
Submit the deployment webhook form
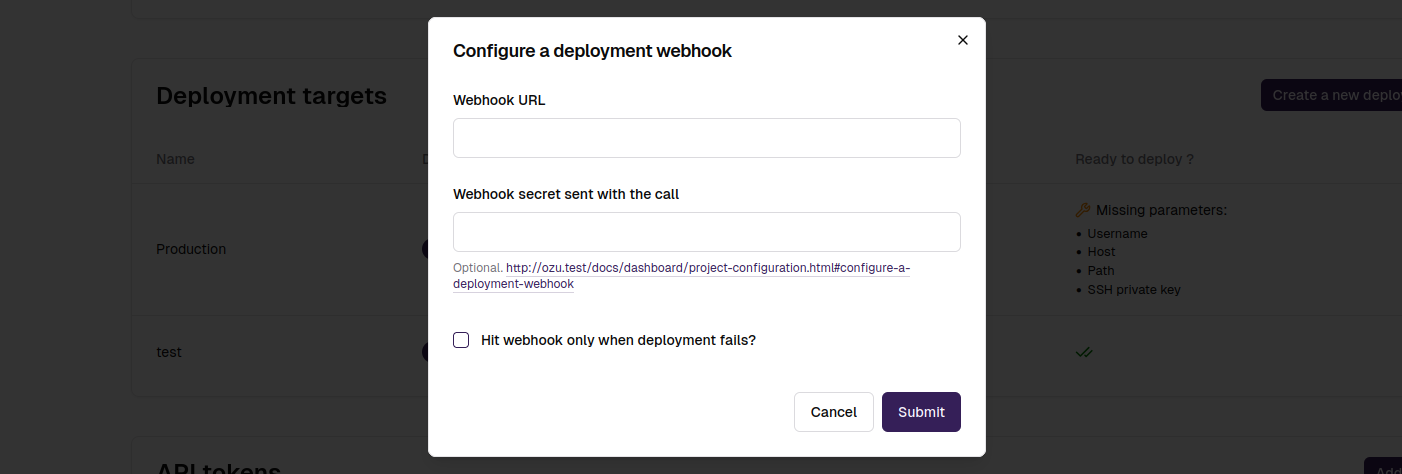[x=921, y=412]
